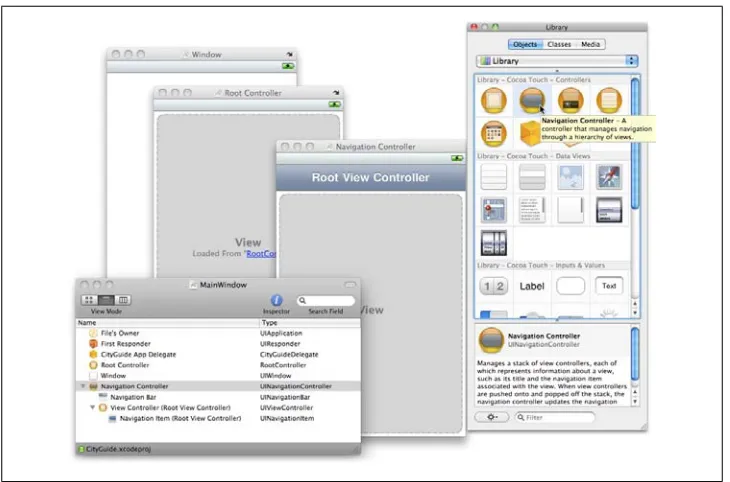Click the Library object list scrollbar
The image size is (730, 482).
635,144
